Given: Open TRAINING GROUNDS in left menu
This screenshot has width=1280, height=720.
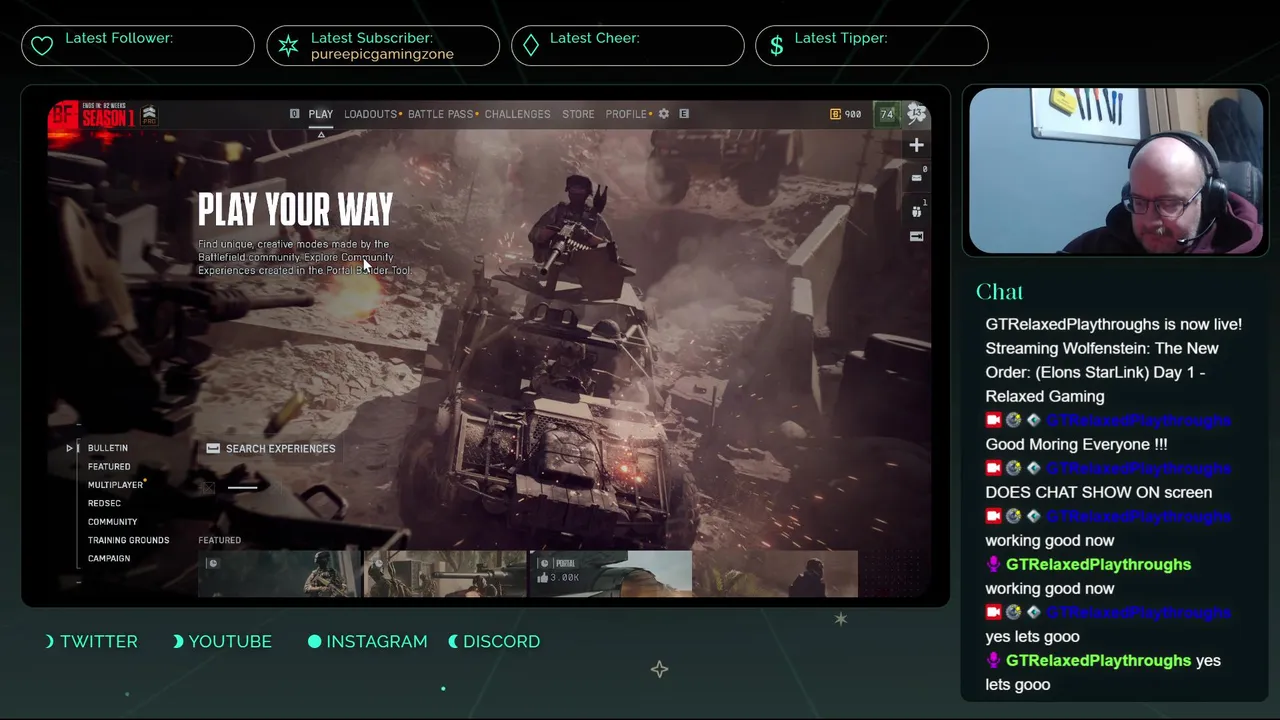Looking at the screenshot, I should [x=128, y=540].
